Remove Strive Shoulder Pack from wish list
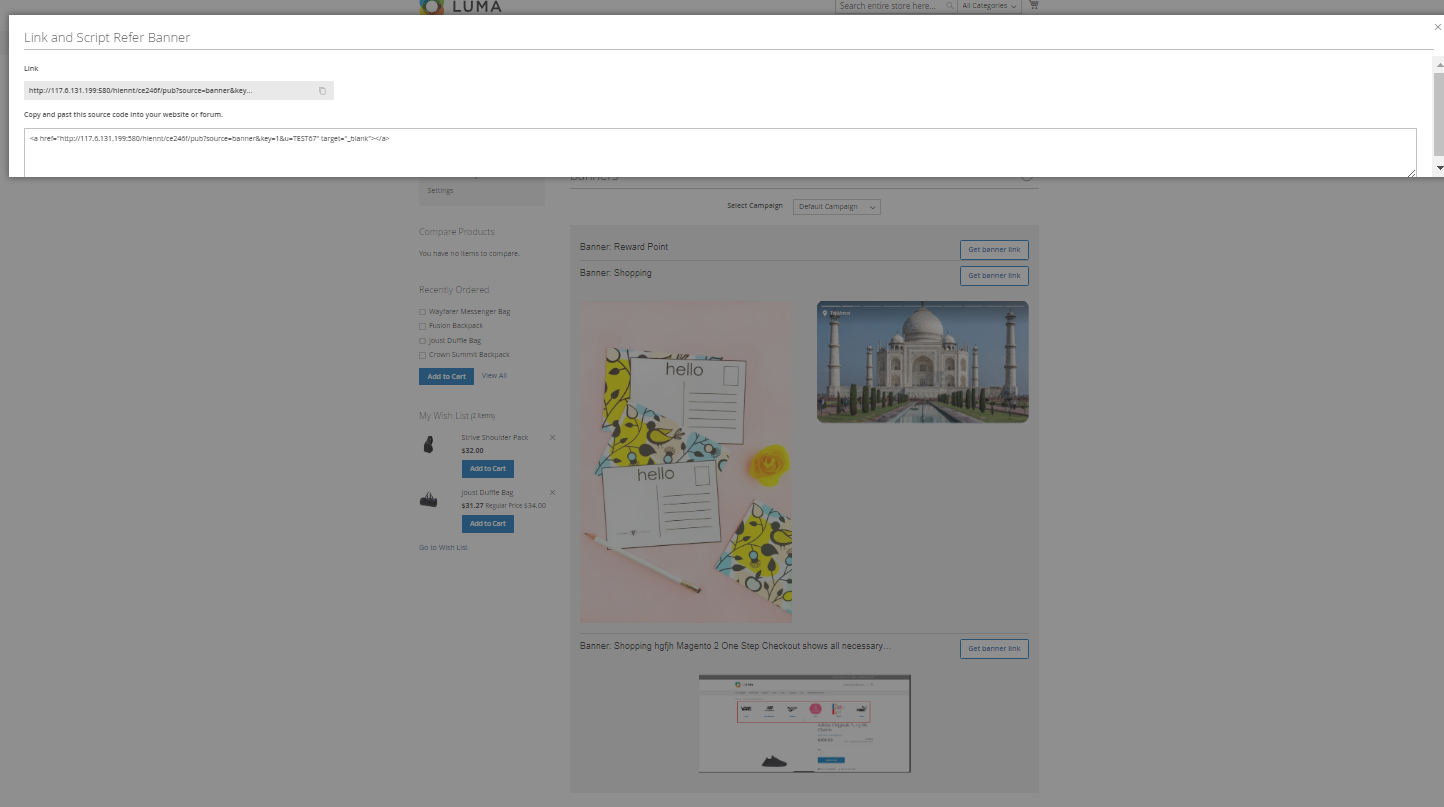 (552, 438)
